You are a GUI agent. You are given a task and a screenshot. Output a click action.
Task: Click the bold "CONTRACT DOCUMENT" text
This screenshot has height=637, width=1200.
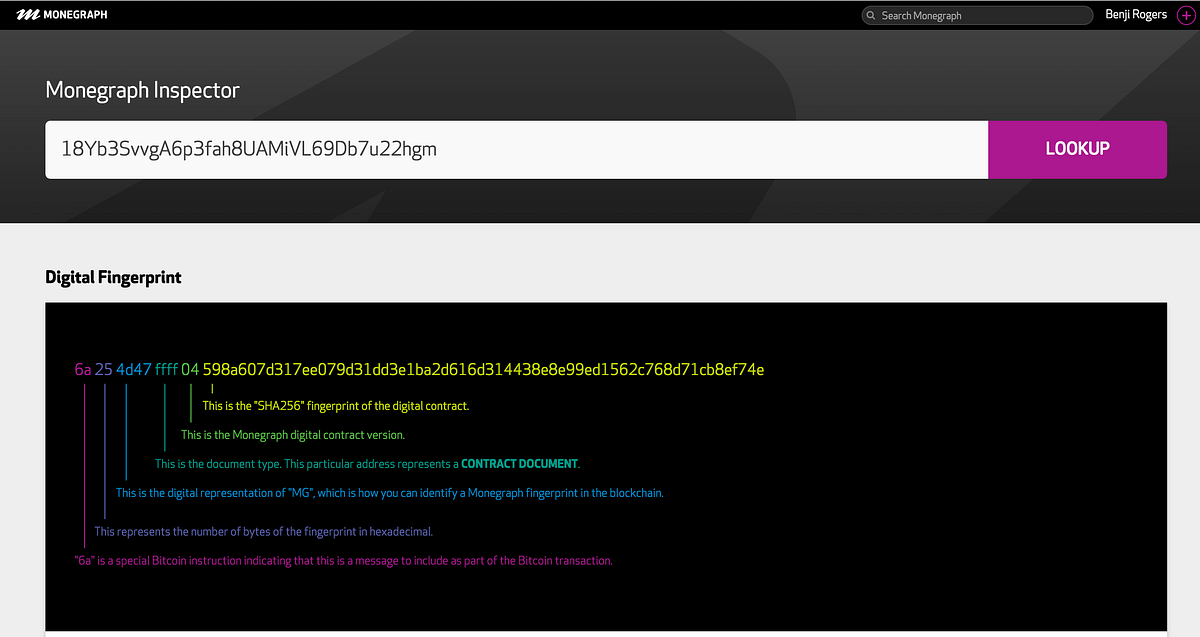point(519,464)
